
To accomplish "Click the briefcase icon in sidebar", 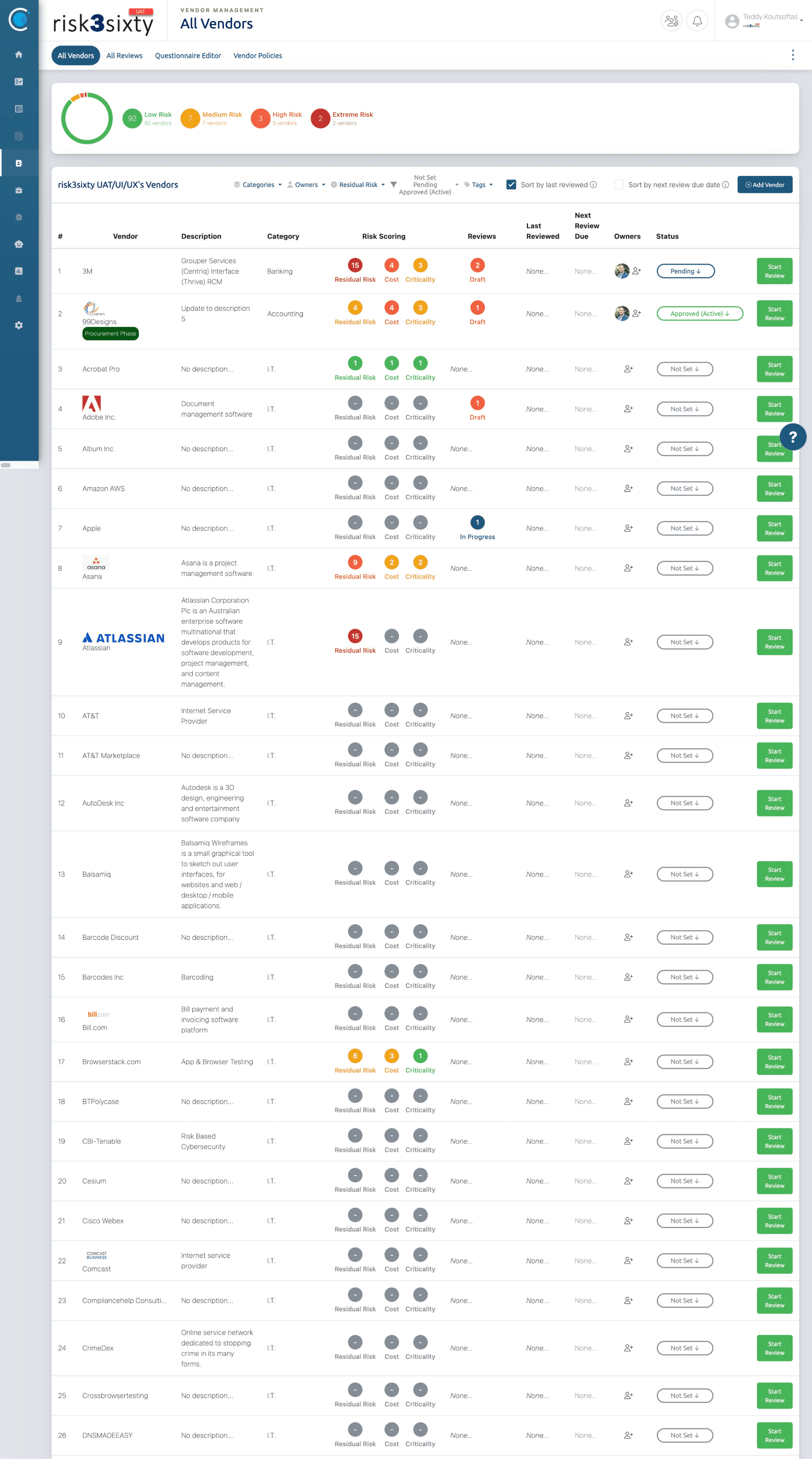I will [x=19, y=190].
